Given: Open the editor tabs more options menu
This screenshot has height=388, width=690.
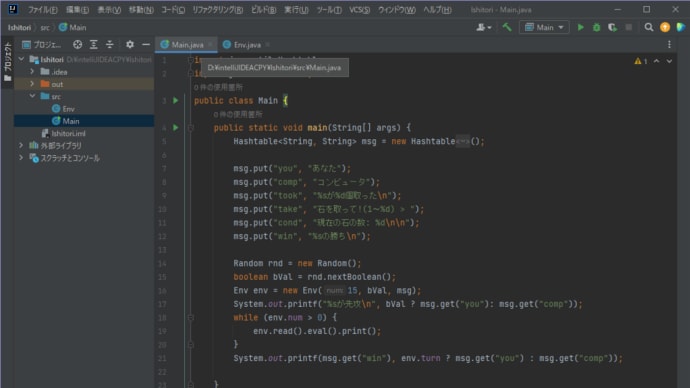Looking at the screenshot, I should coord(669,44).
